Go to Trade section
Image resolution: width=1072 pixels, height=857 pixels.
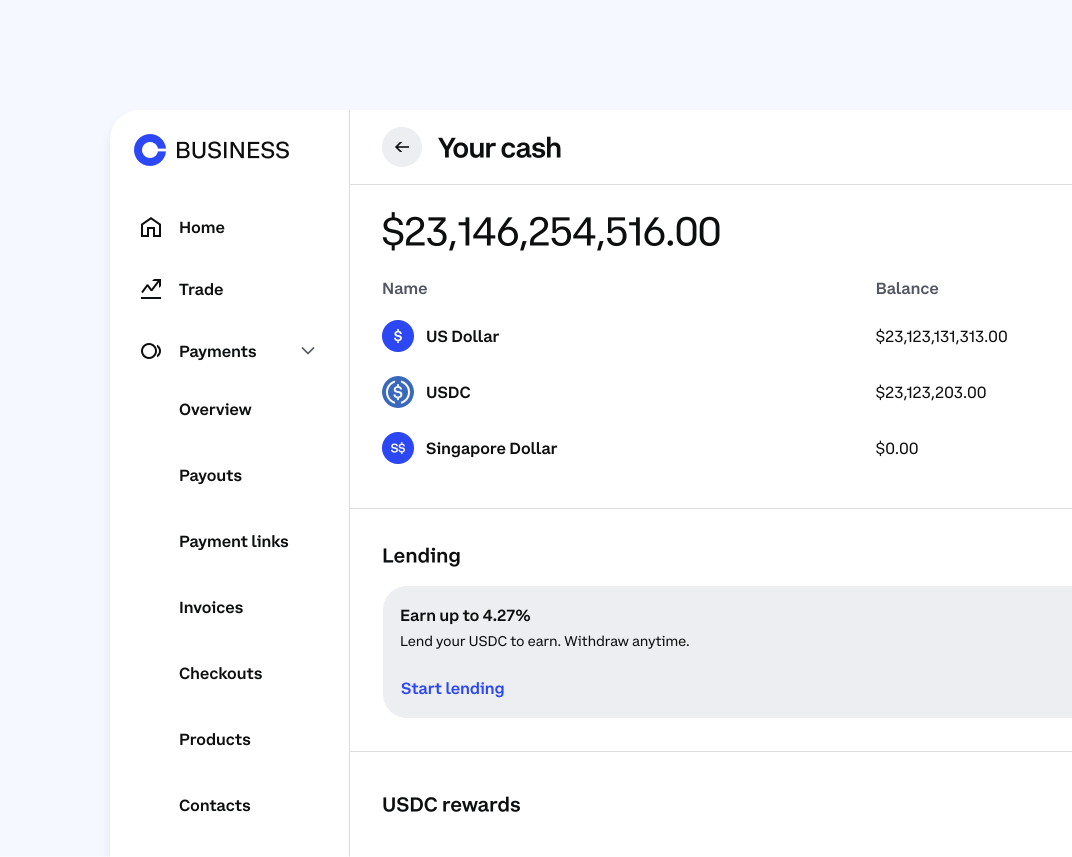coord(201,290)
